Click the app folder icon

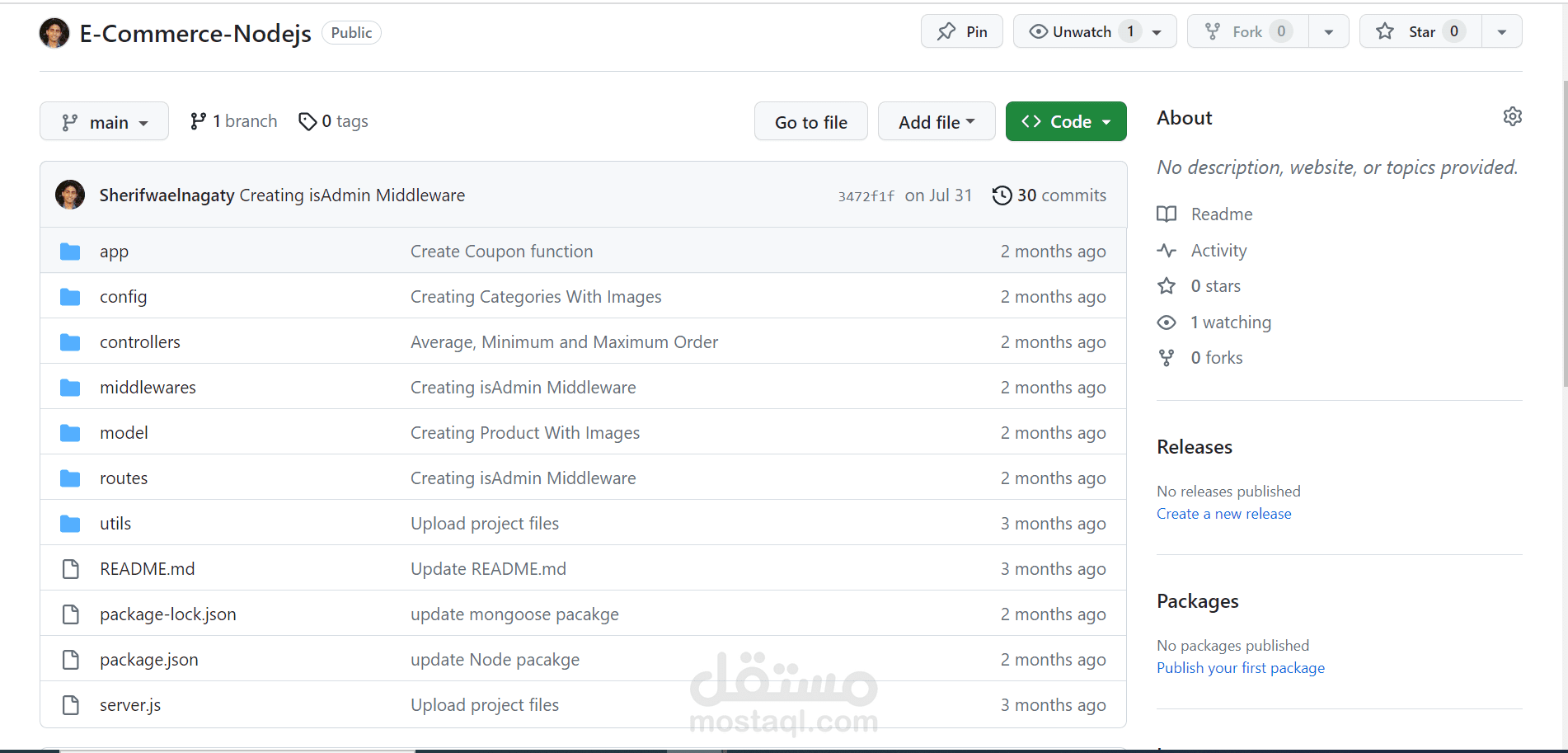coord(70,252)
